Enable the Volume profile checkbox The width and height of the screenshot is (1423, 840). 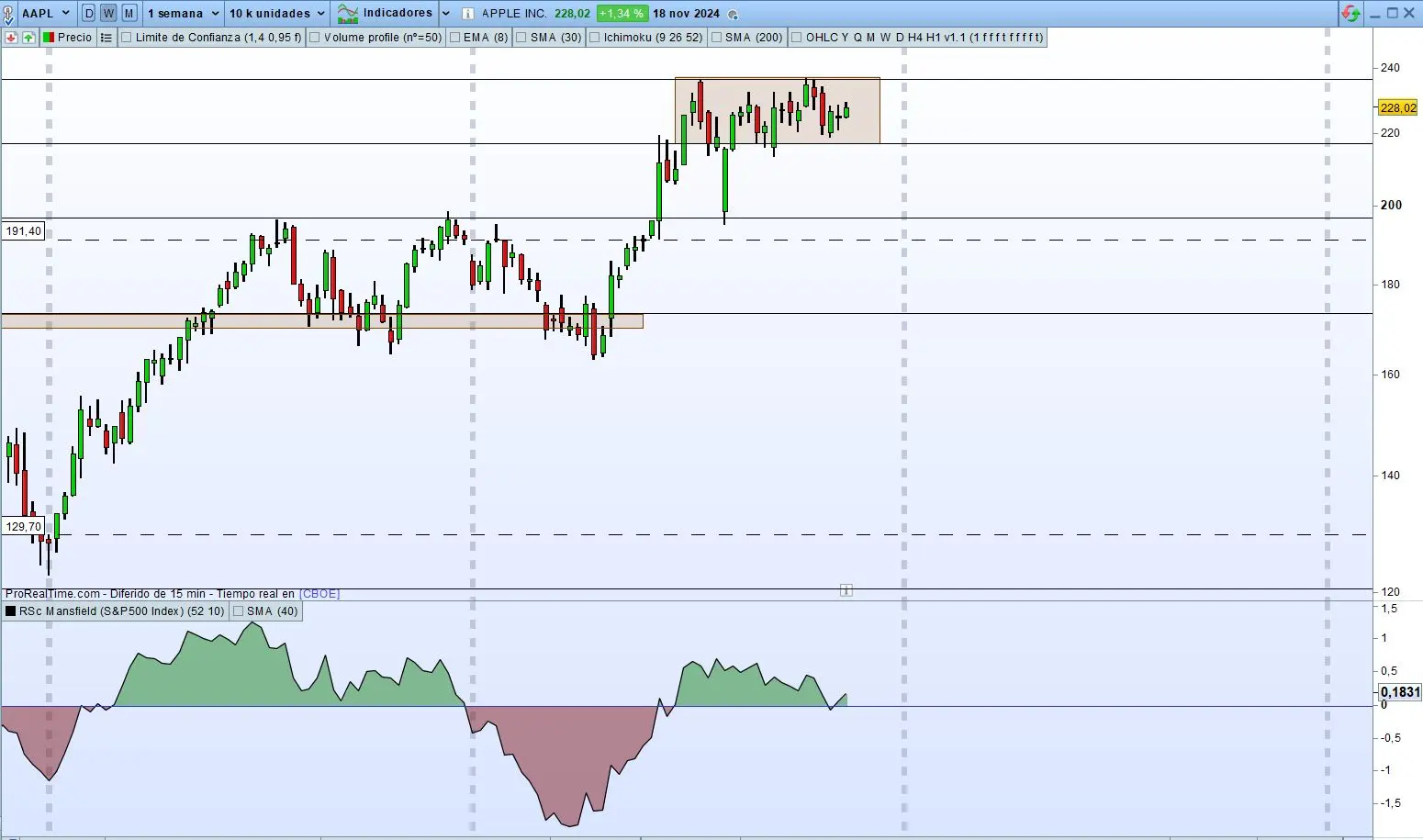tap(315, 38)
